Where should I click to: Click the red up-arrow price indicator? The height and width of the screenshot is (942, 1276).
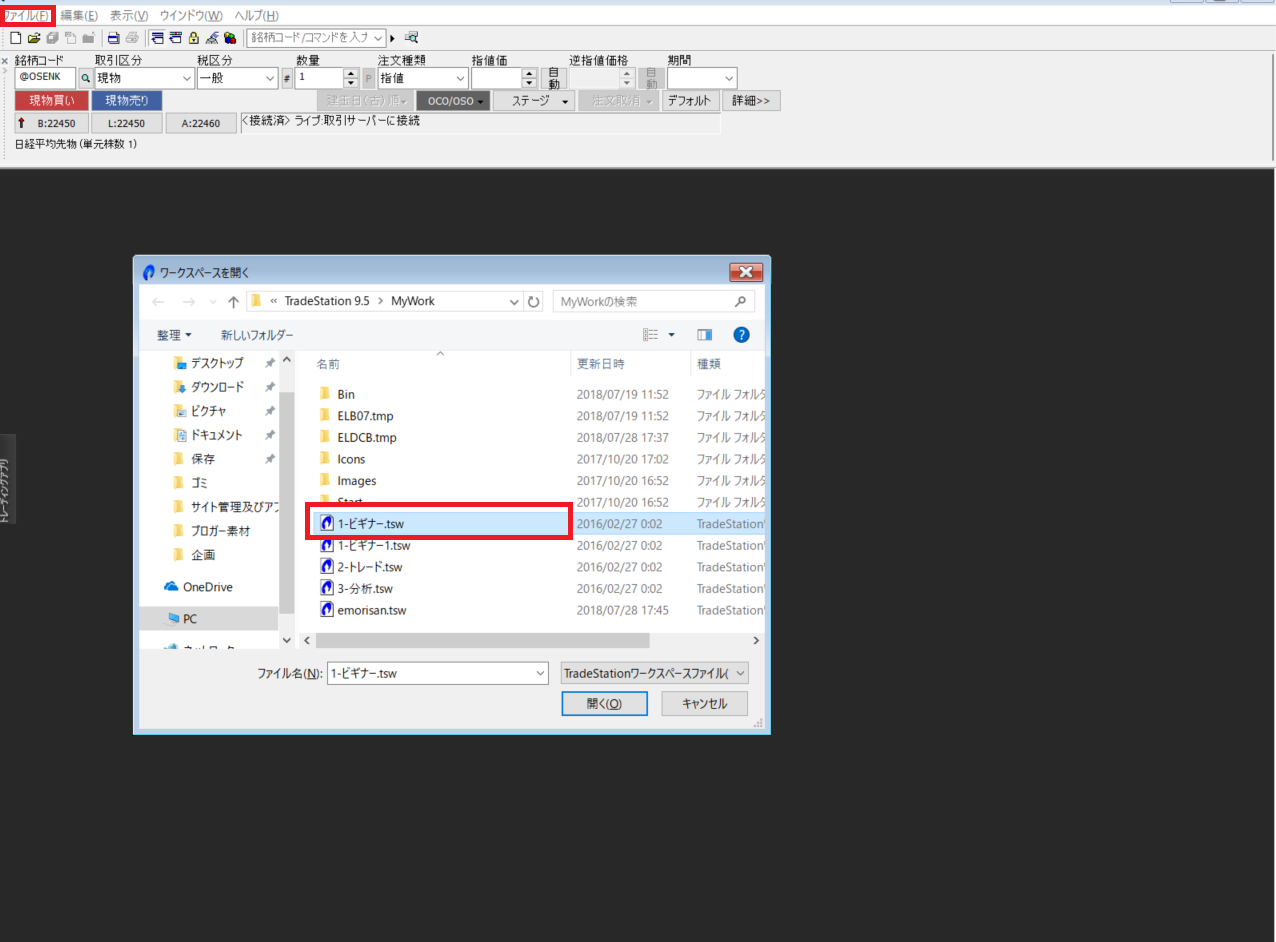(x=22, y=123)
